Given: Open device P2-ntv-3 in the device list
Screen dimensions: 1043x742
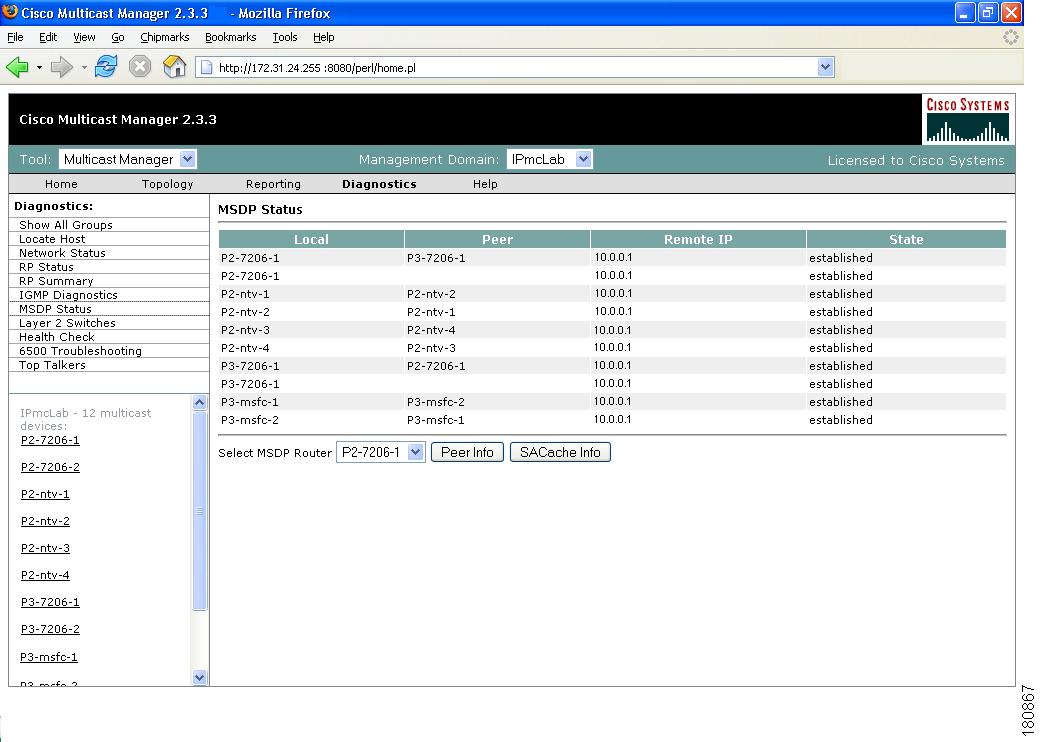Looking at the screenshot, I should click(45, 548).
